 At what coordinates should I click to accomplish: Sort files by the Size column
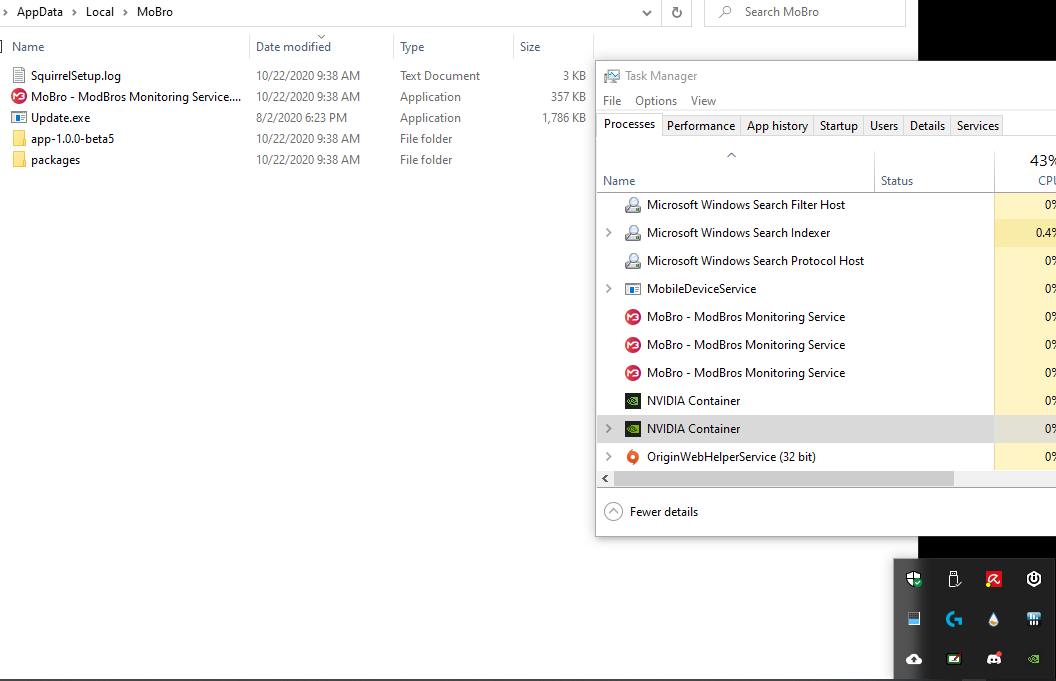[x=553, y=46]
